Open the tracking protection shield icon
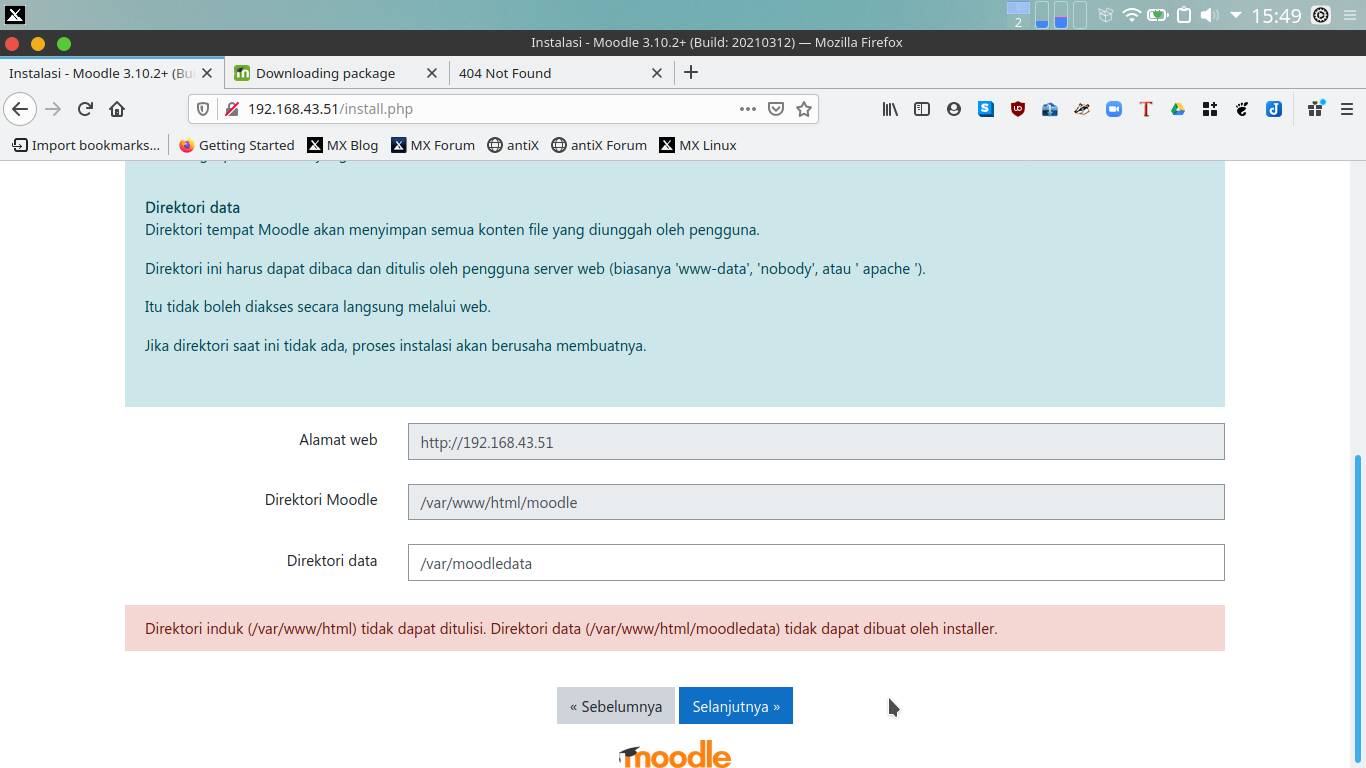This screenshot has height=768, width=1366. [203, 109]
